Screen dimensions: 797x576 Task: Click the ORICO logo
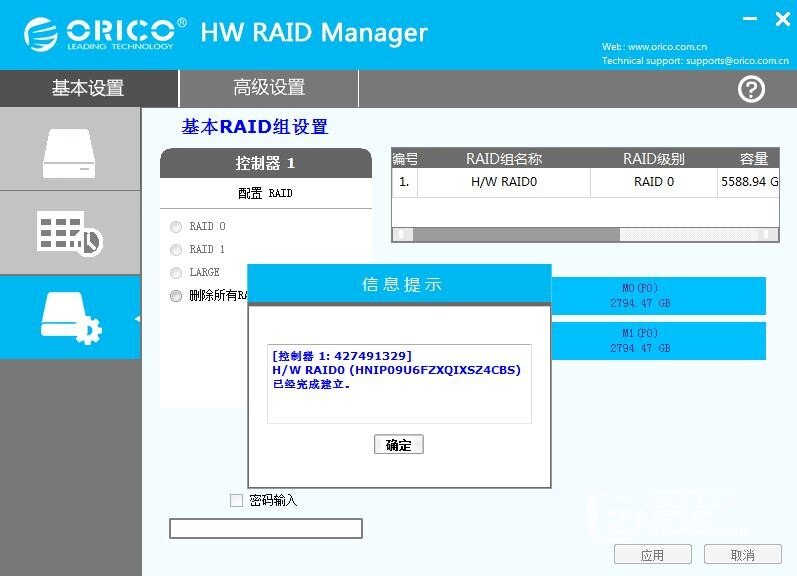105,34
